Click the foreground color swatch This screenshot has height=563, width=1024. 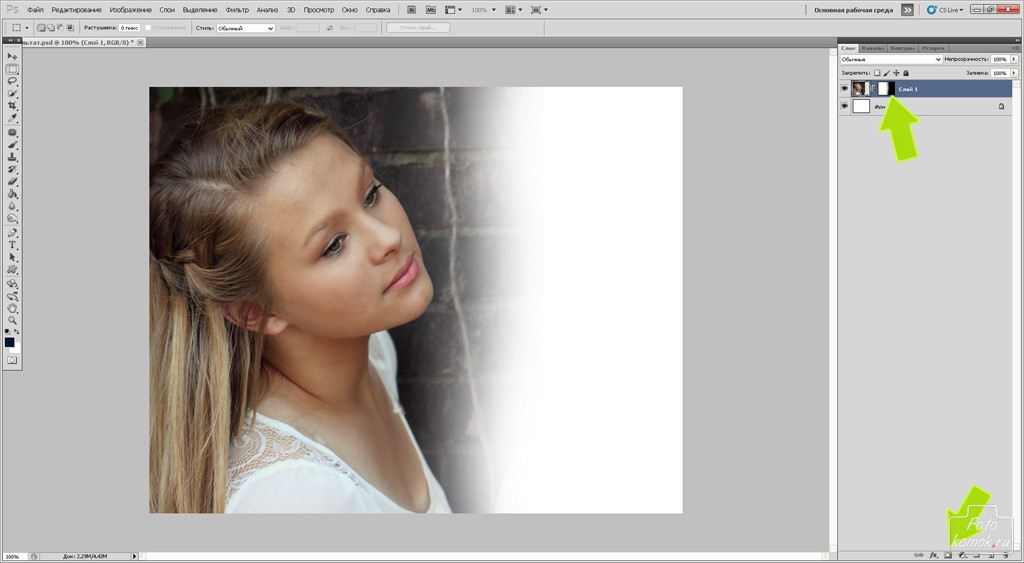[x=10, y=342]
